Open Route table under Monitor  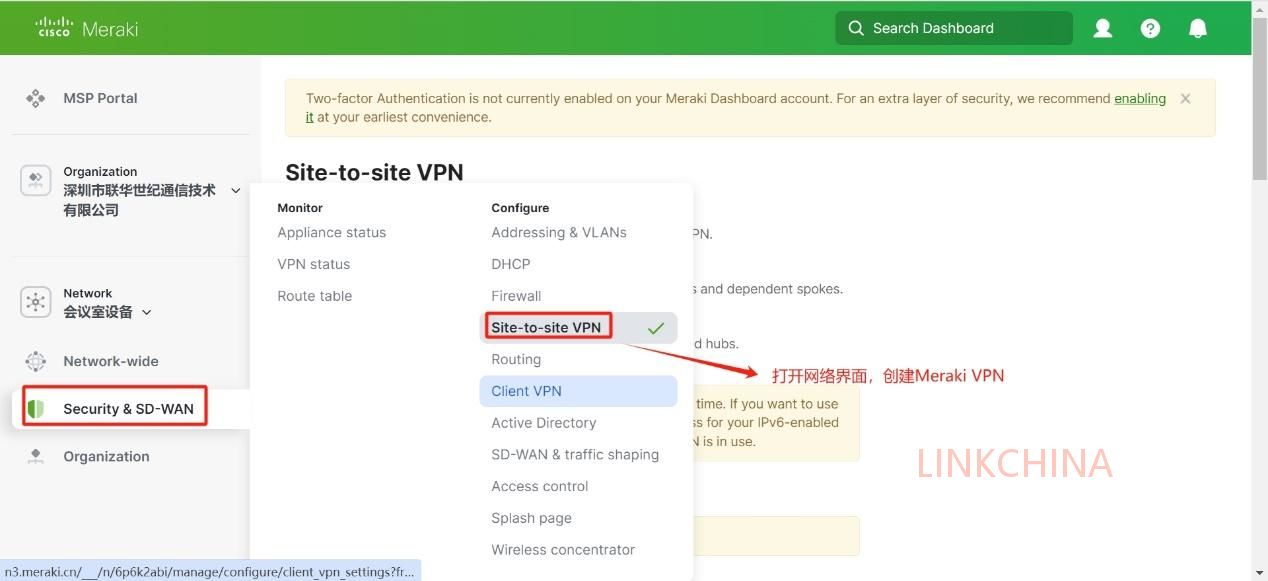(315, 296)
